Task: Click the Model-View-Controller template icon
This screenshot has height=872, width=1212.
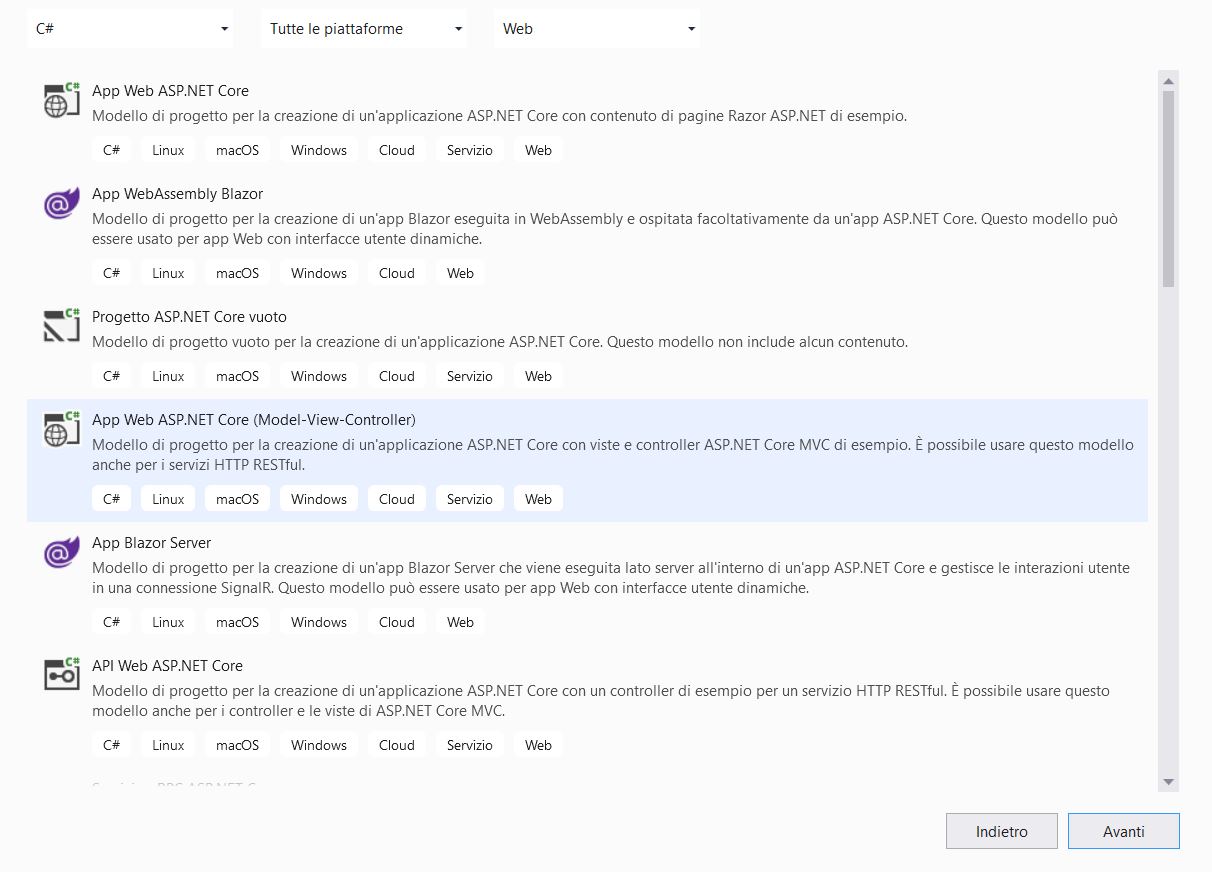Action: 62,429
